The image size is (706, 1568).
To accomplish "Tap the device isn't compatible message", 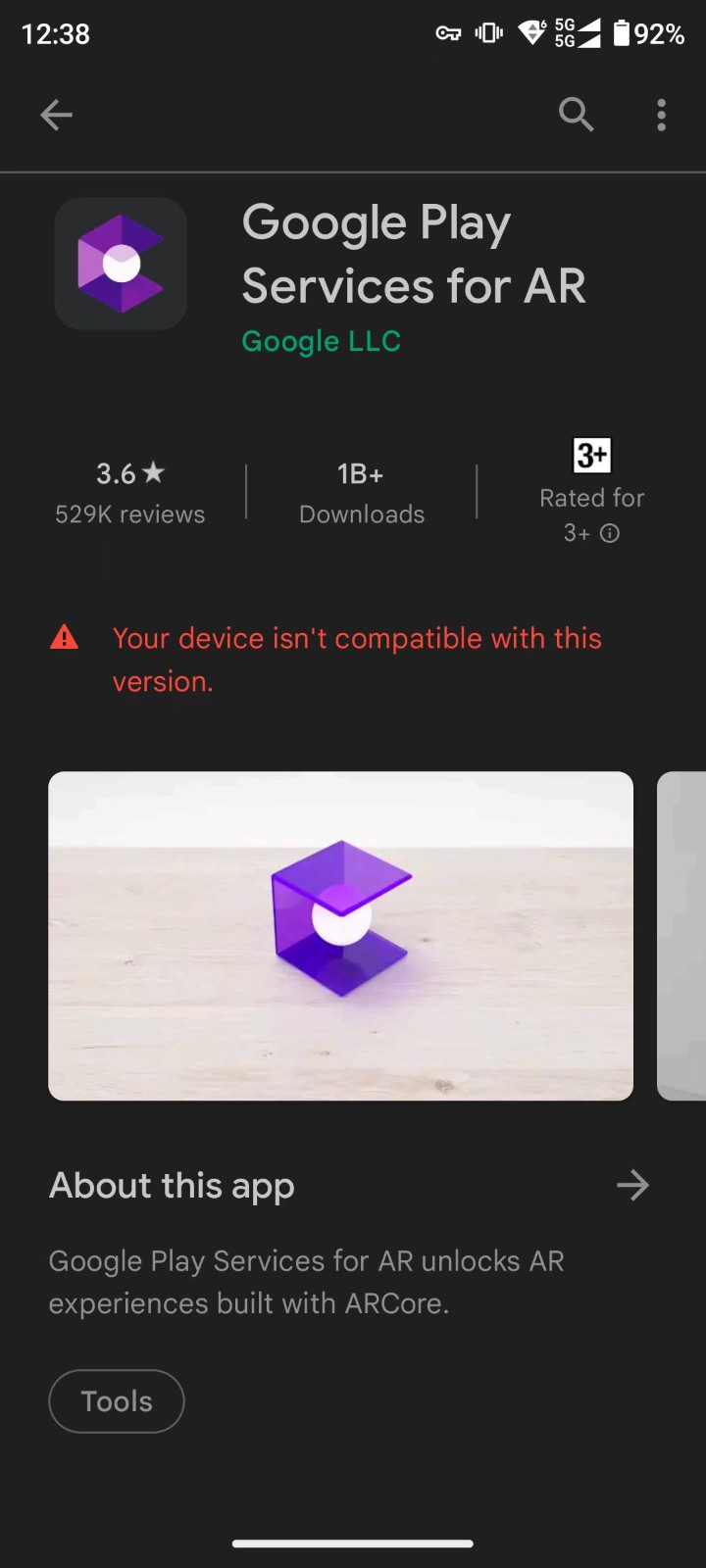I will click(357, 660).
